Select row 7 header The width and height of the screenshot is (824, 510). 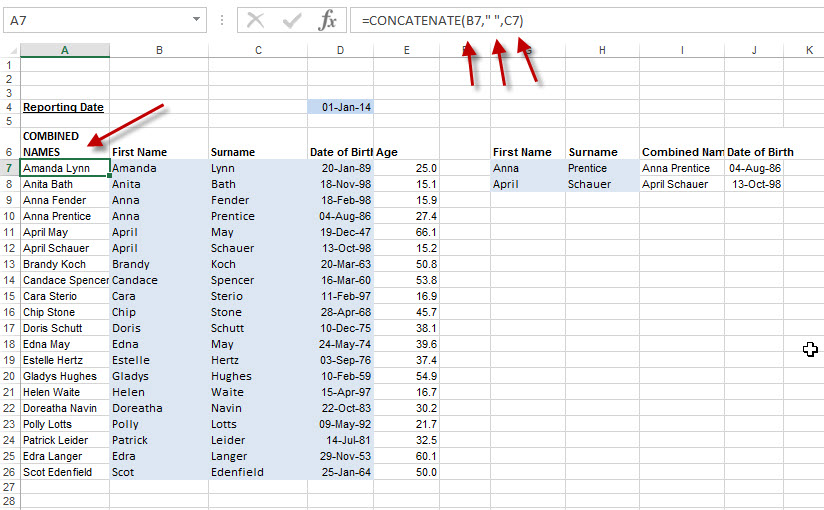click(x=10, y=168)
